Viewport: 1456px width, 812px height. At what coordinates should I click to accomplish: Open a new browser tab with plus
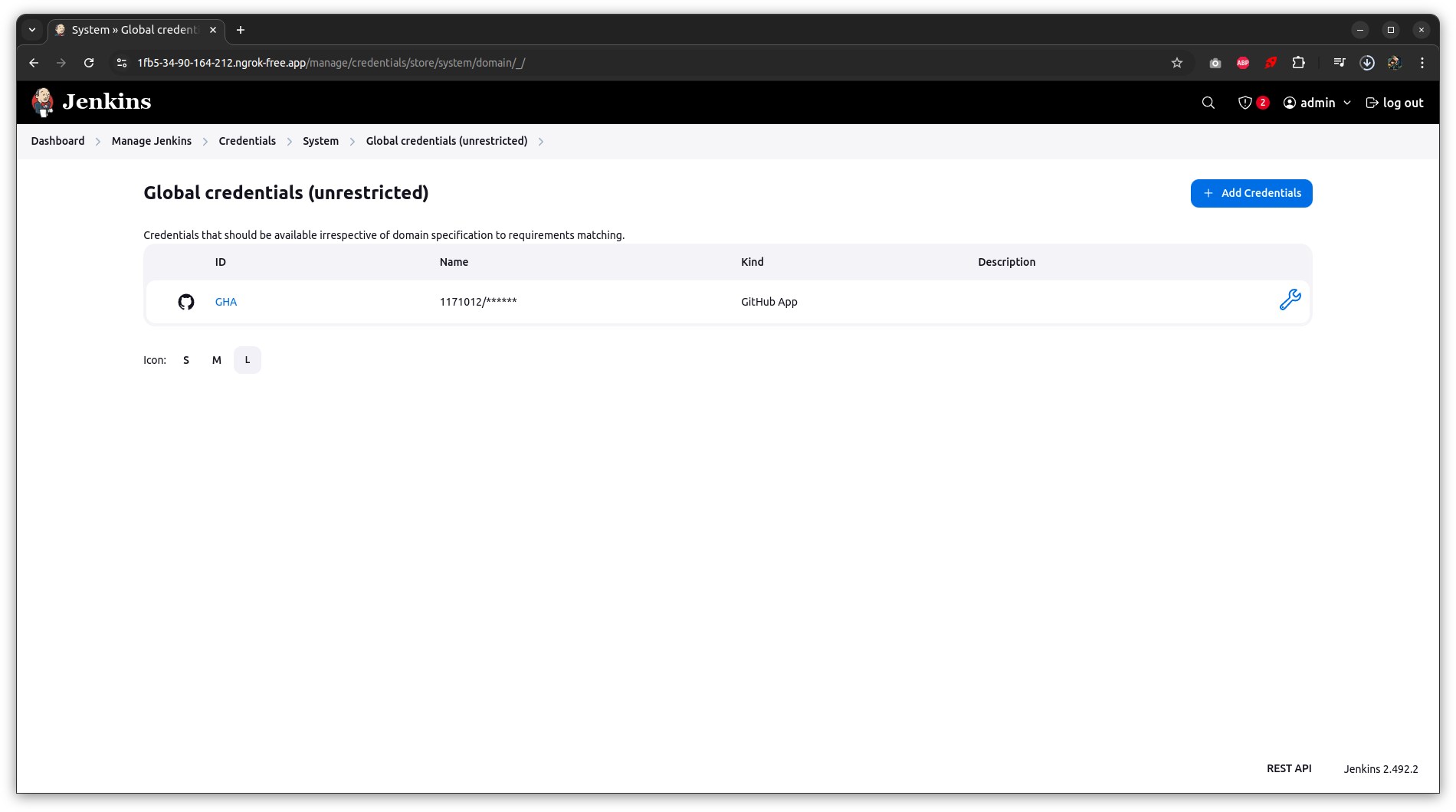(x=241, y=30)
